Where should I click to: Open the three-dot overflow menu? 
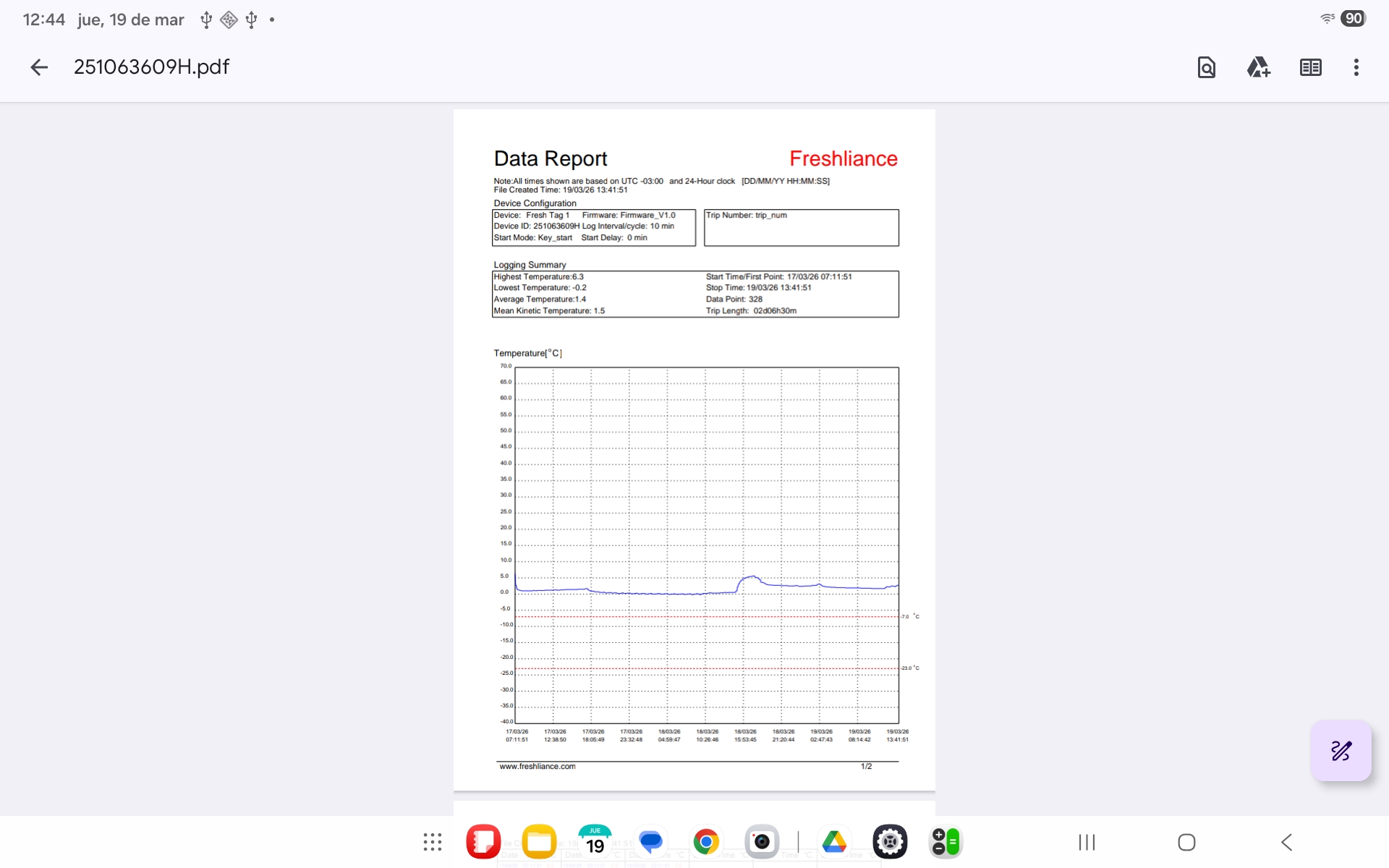(1356, 67)
